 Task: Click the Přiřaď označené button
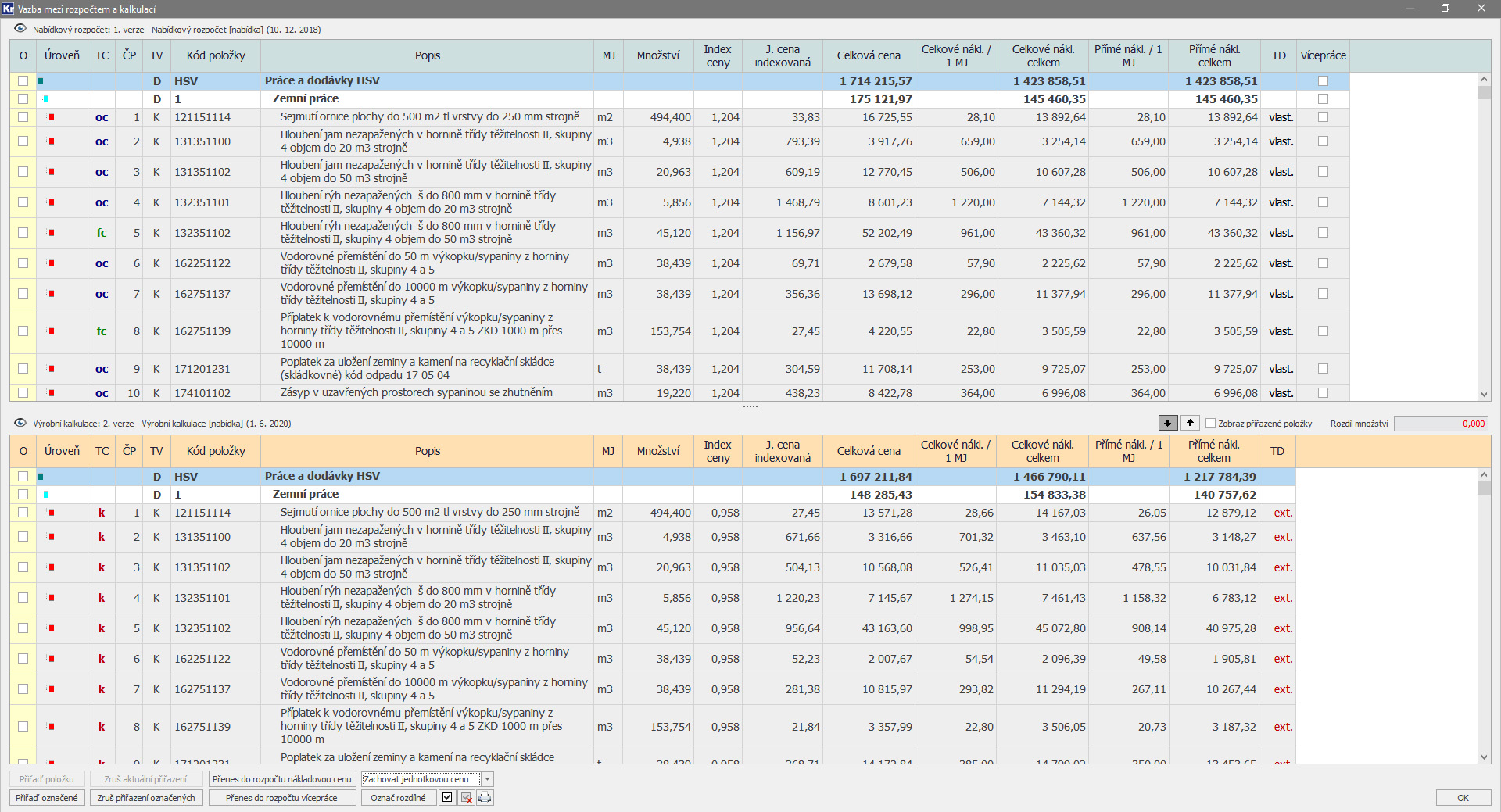click(x=47, y=798)
